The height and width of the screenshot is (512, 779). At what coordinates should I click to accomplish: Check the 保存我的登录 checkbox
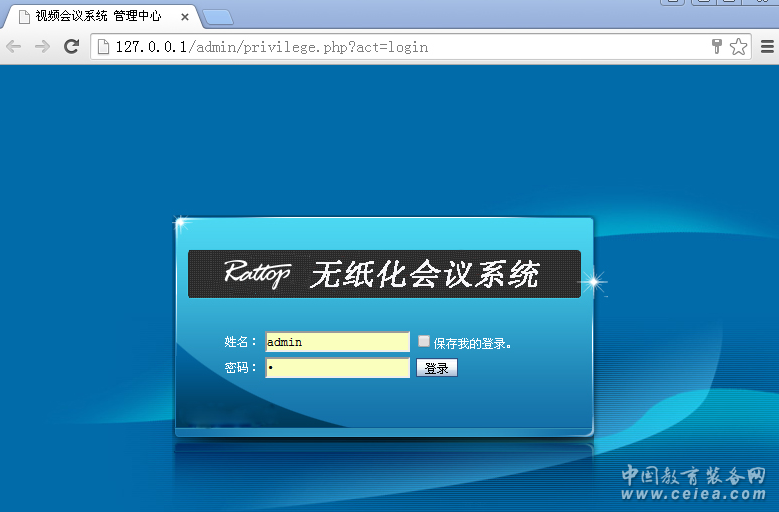pyautogui.click(x=424, y=341)
